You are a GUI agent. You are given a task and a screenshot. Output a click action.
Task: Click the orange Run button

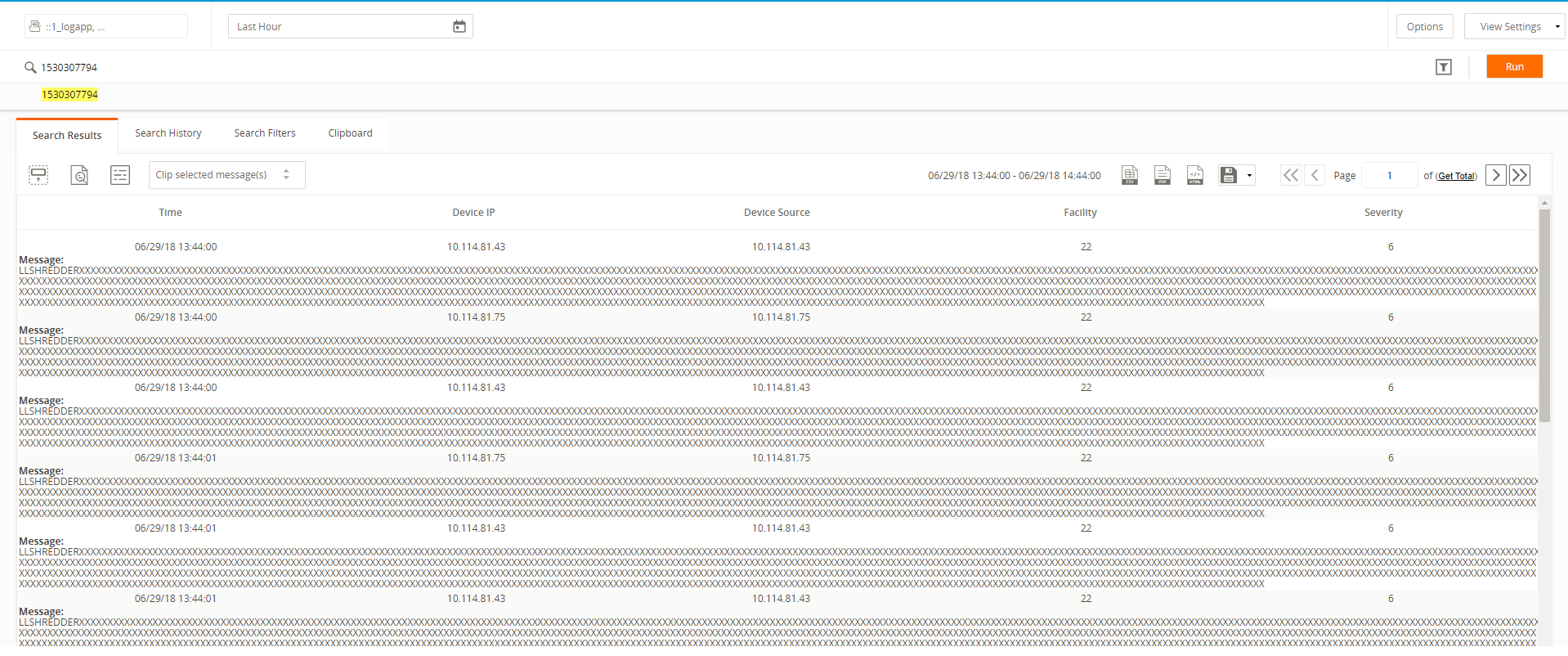coord(1515,67)
